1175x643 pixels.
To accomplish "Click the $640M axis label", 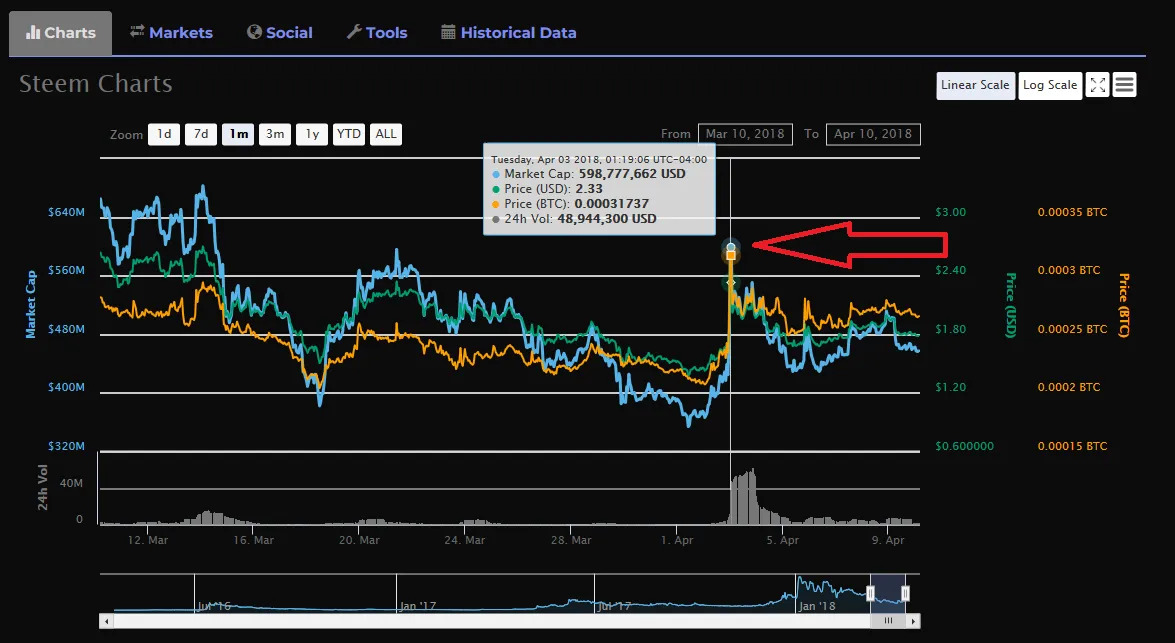I will pyautogui.click(x=67, y=212).
